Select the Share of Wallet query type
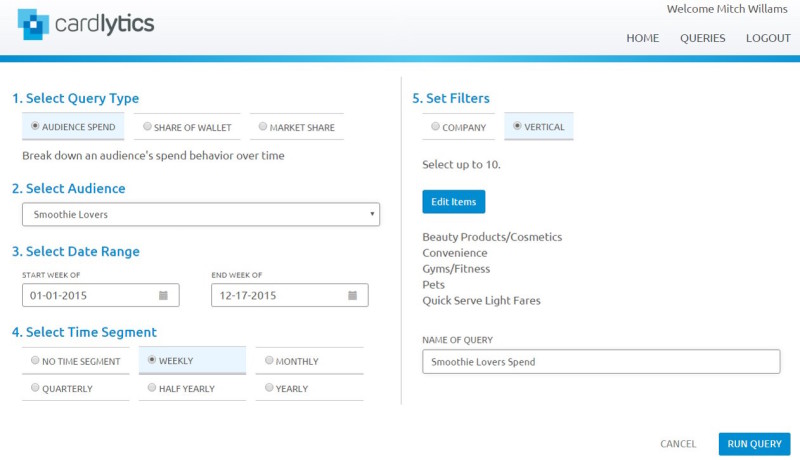 [187, 127]
